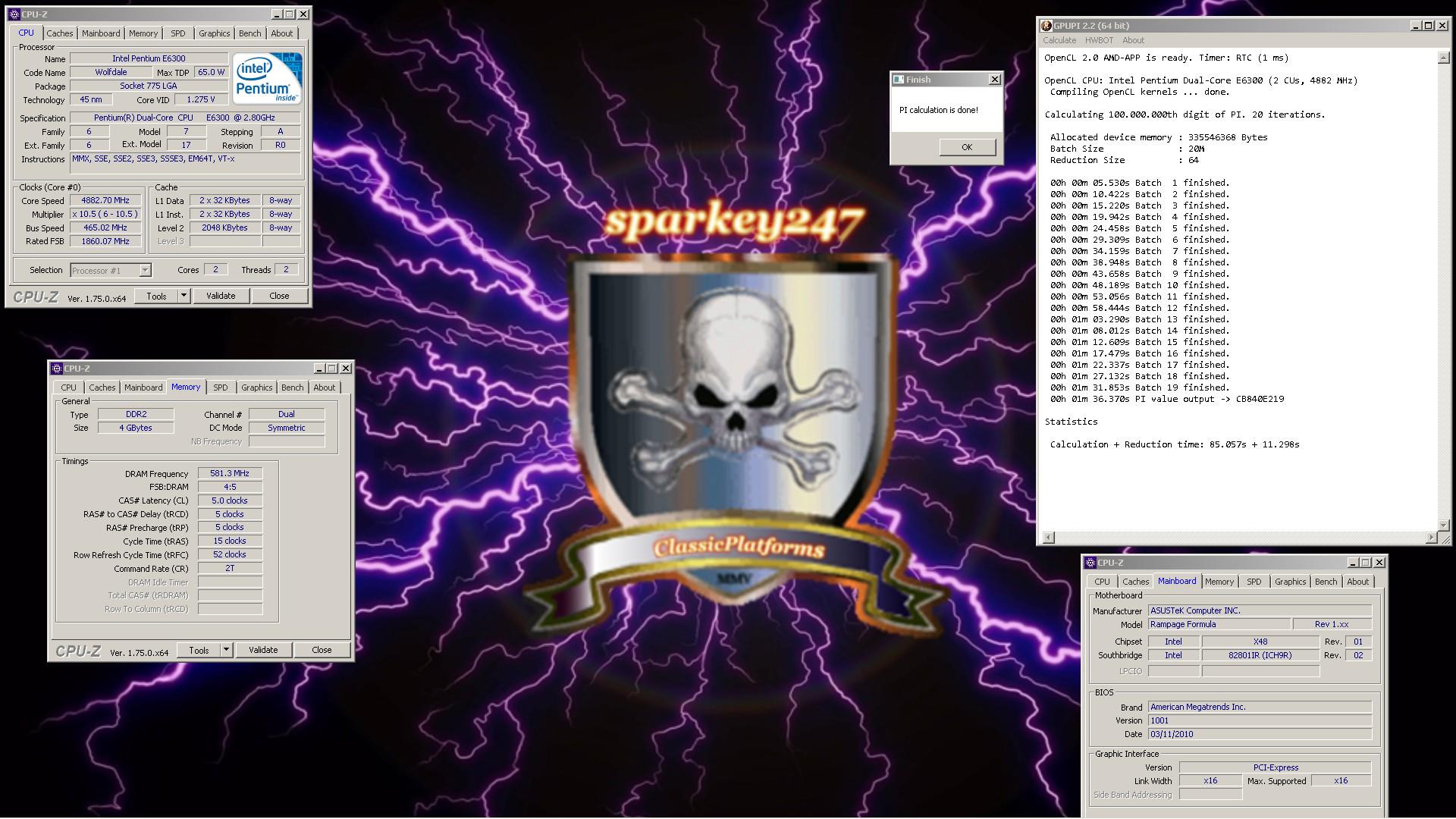The height and width of the screenshot is (819, 1456).
Task: Open the Calculate menu in GPUPI
Action: pos(1059,41)
